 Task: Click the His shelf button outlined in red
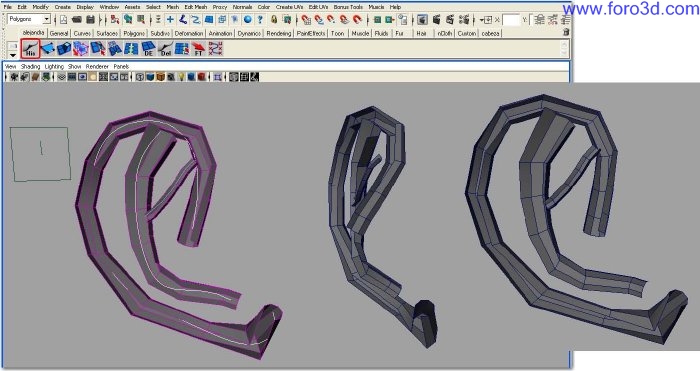30,49
